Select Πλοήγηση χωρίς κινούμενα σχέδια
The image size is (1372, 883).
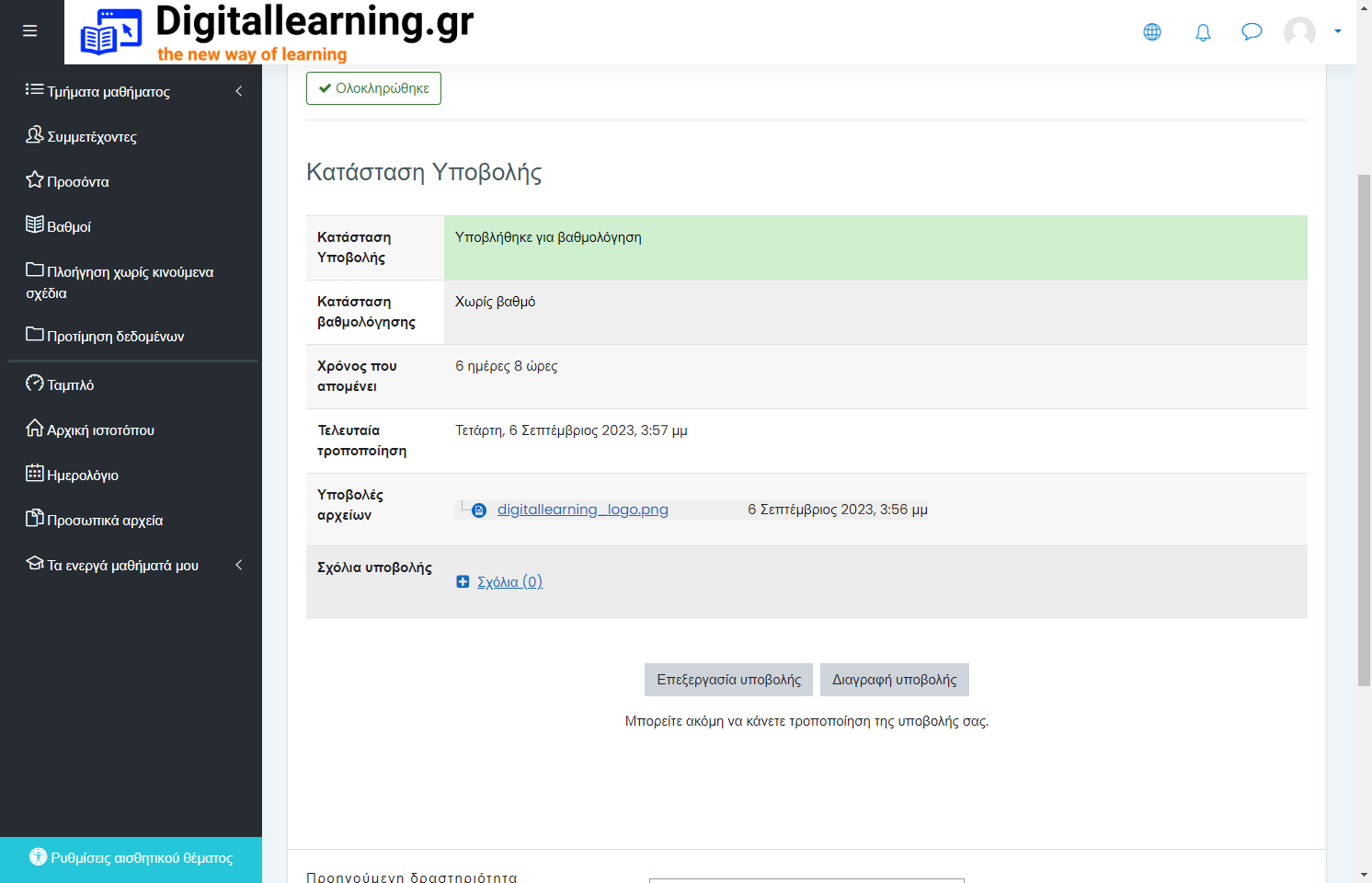[120, 281]
